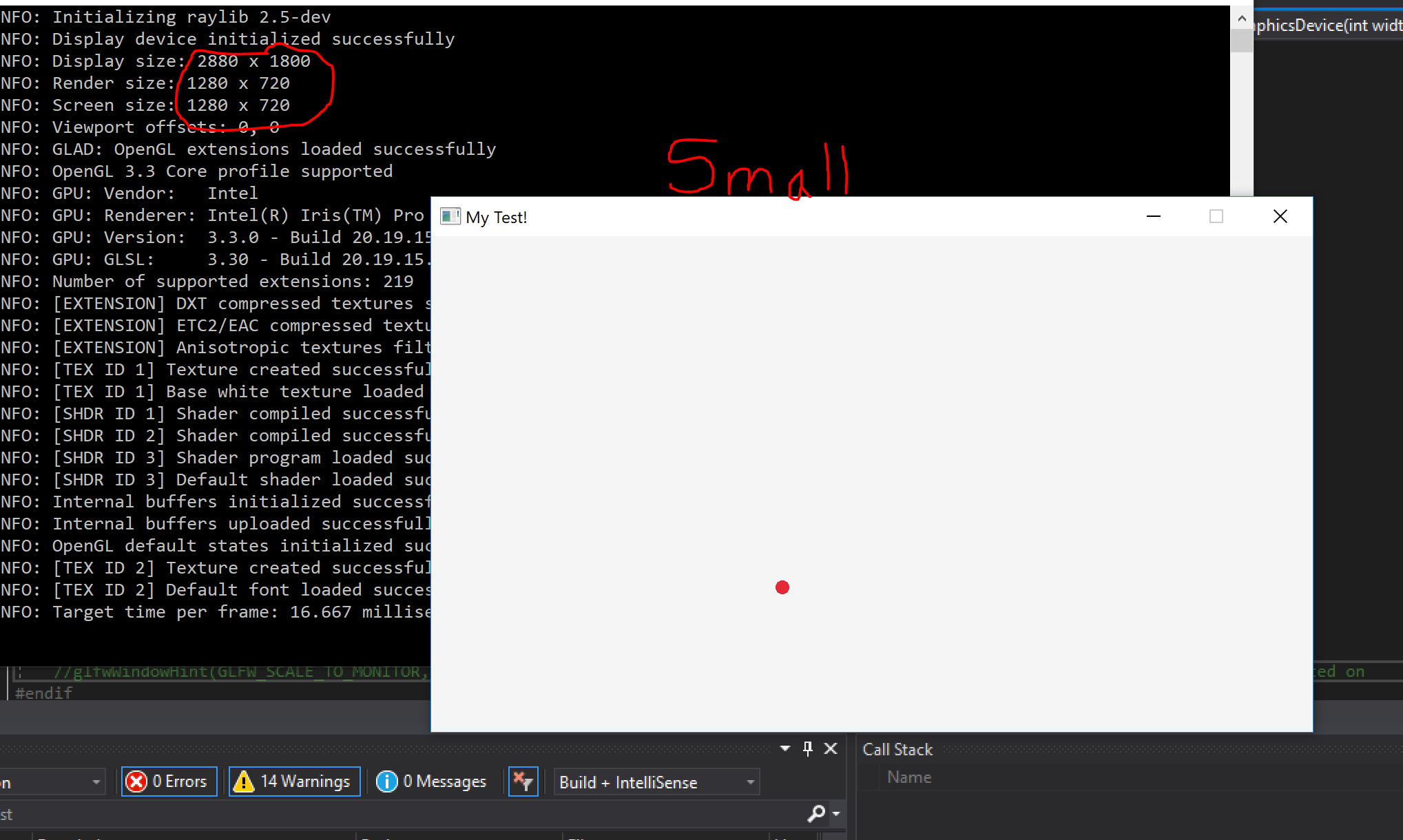1403x840 pixels.
Task: Click the Messages info icon
Action: 388,781
